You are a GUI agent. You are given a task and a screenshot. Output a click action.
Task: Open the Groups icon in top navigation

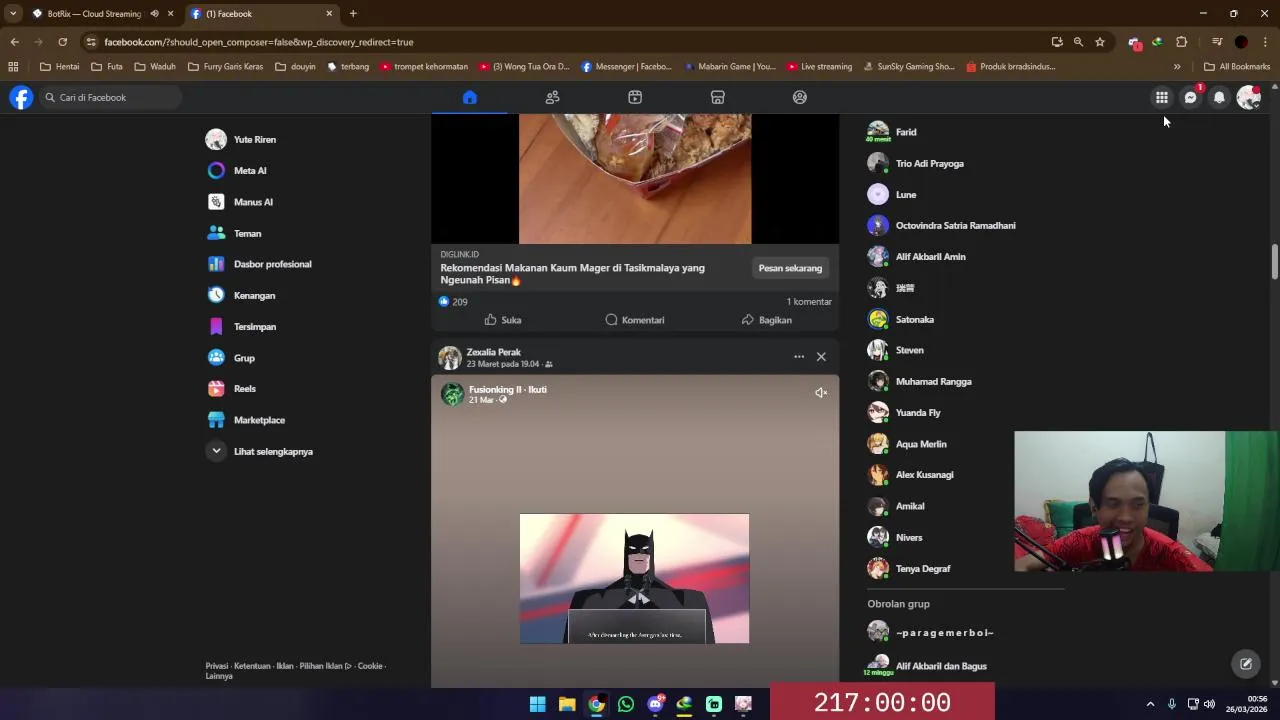(799, 97)
